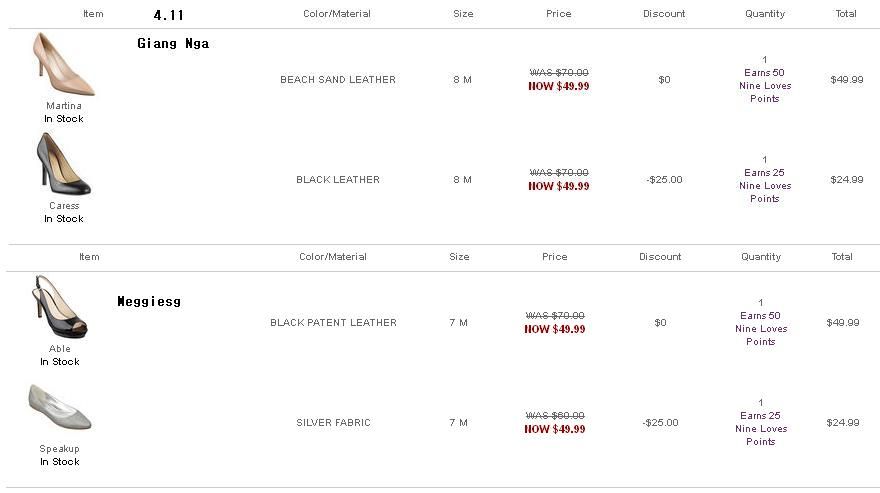Select the BLACK PATENT LEATHER material text
880x493 pixels.
click(x=333, y=323)
